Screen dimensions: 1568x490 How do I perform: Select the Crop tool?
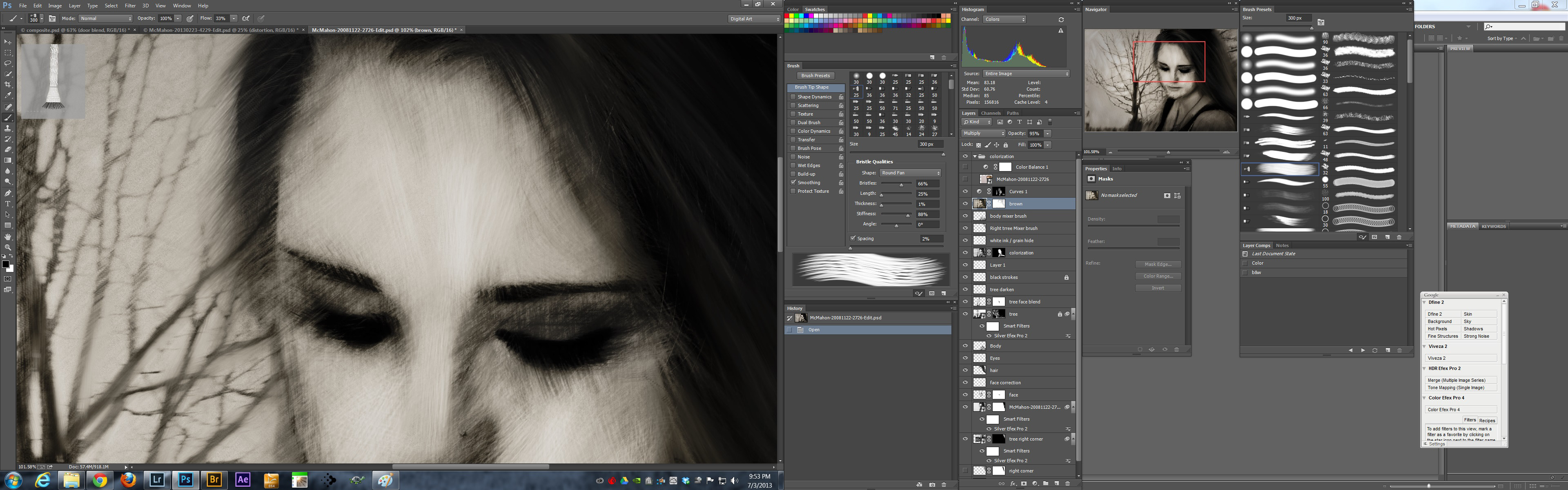[8, 85]
